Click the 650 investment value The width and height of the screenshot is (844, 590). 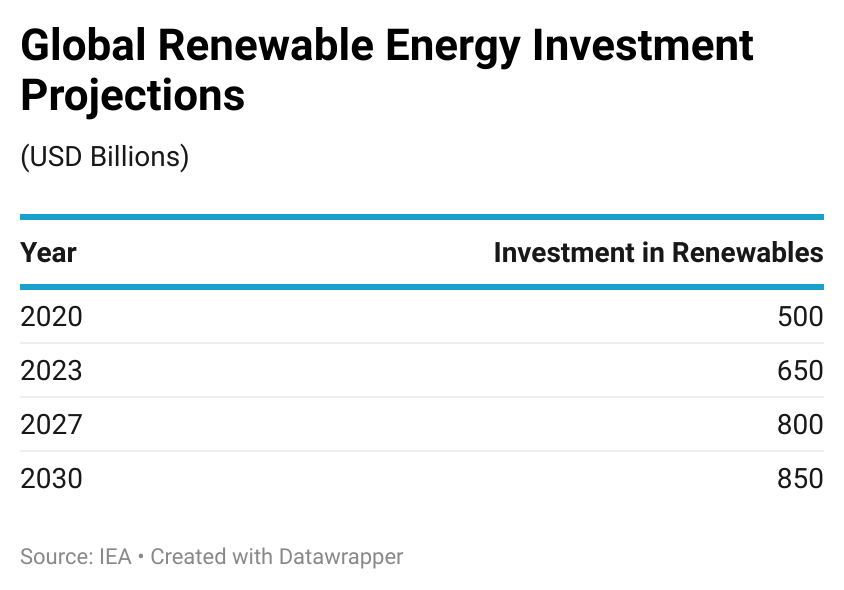(800, 371)
